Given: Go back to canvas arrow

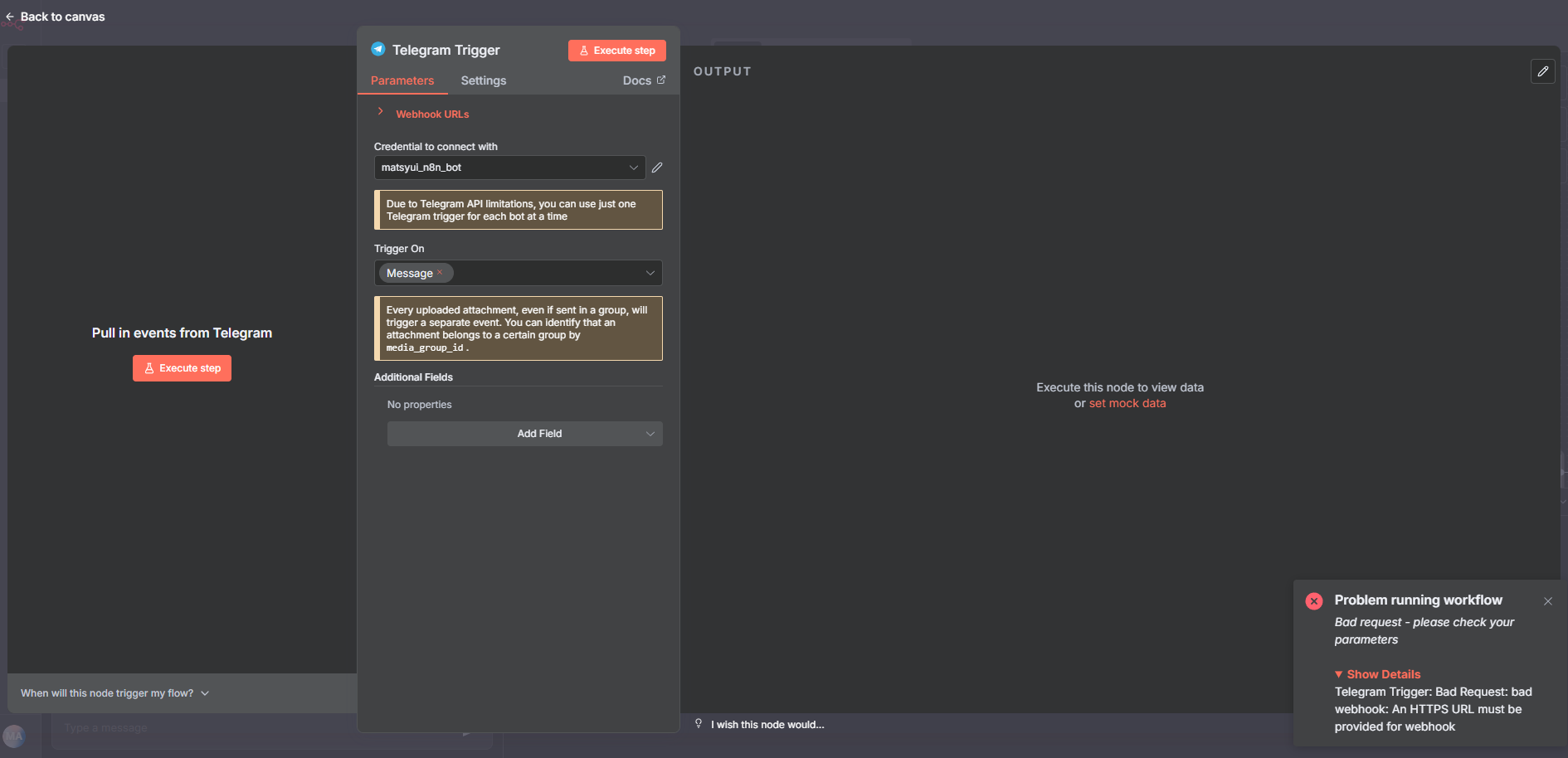Looking at the screenshot, I should 10,17.
